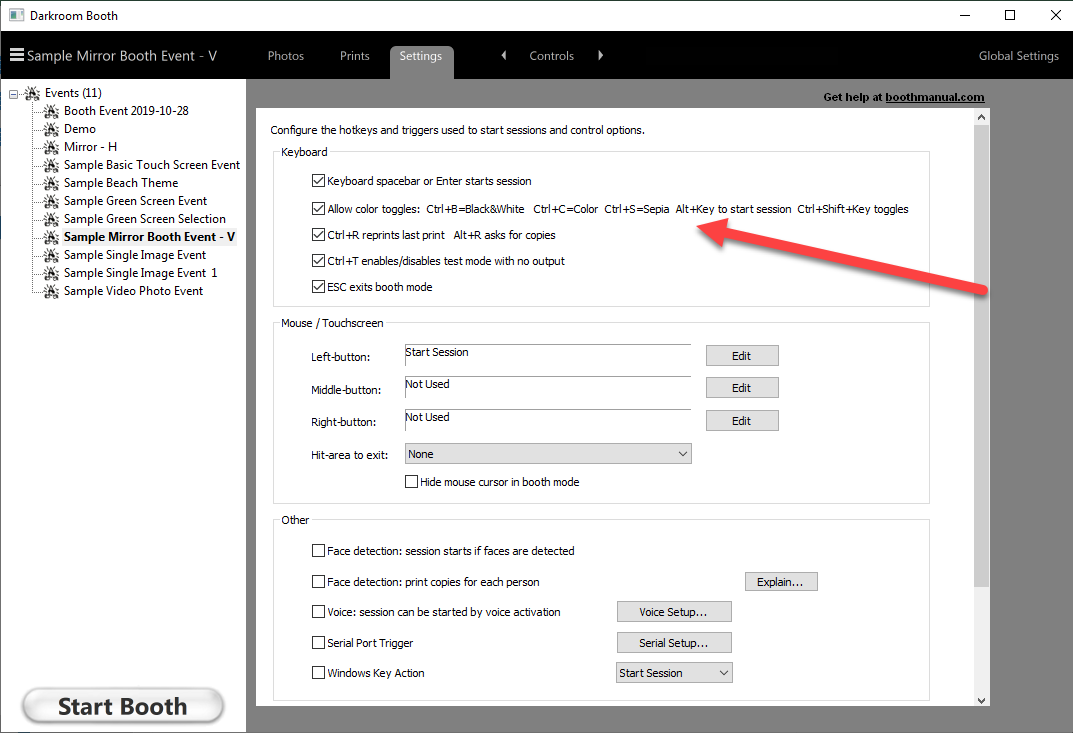Open Voice Setup...

674,612
